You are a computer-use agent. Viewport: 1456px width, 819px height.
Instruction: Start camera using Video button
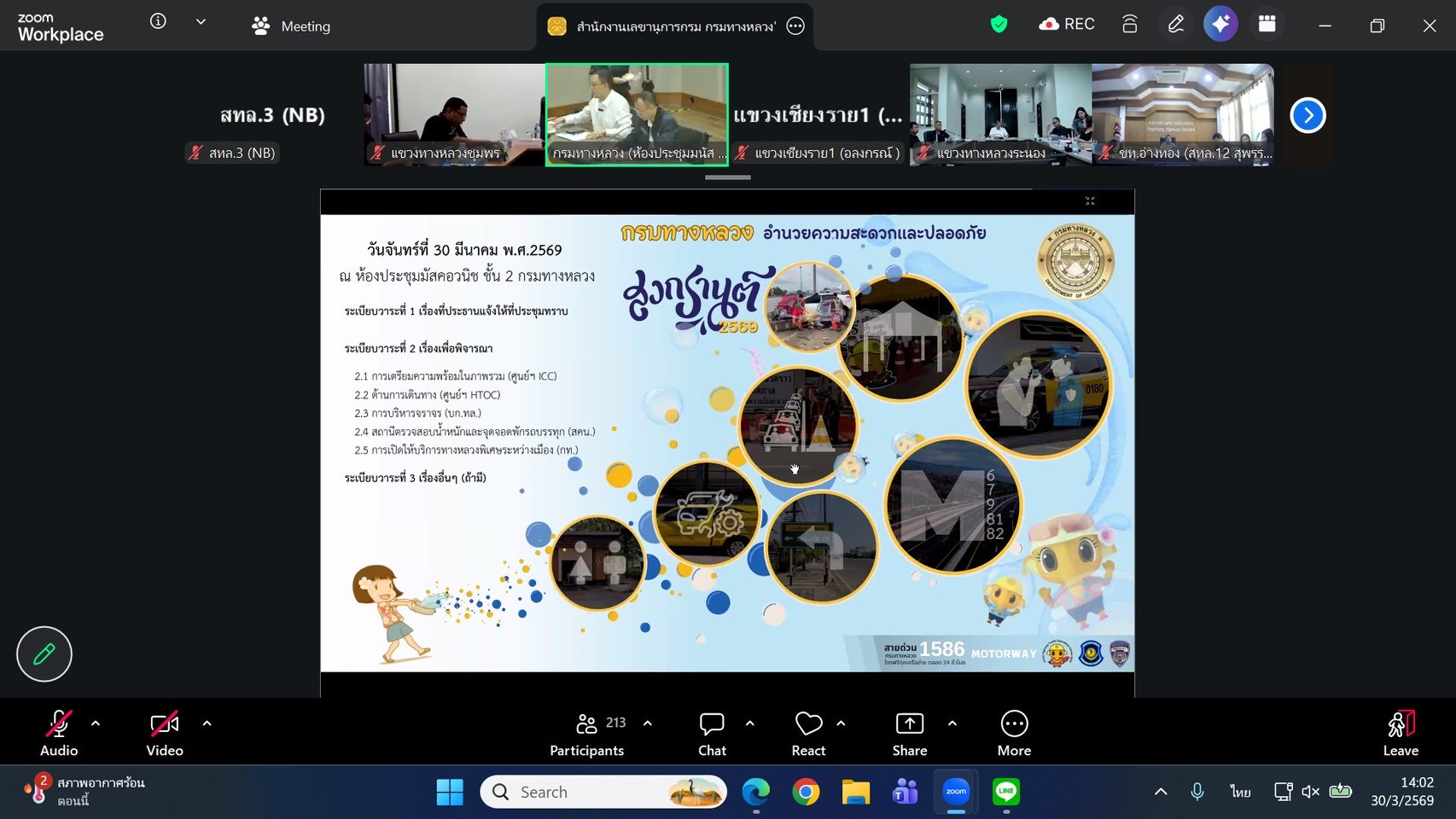coord(165,734)
